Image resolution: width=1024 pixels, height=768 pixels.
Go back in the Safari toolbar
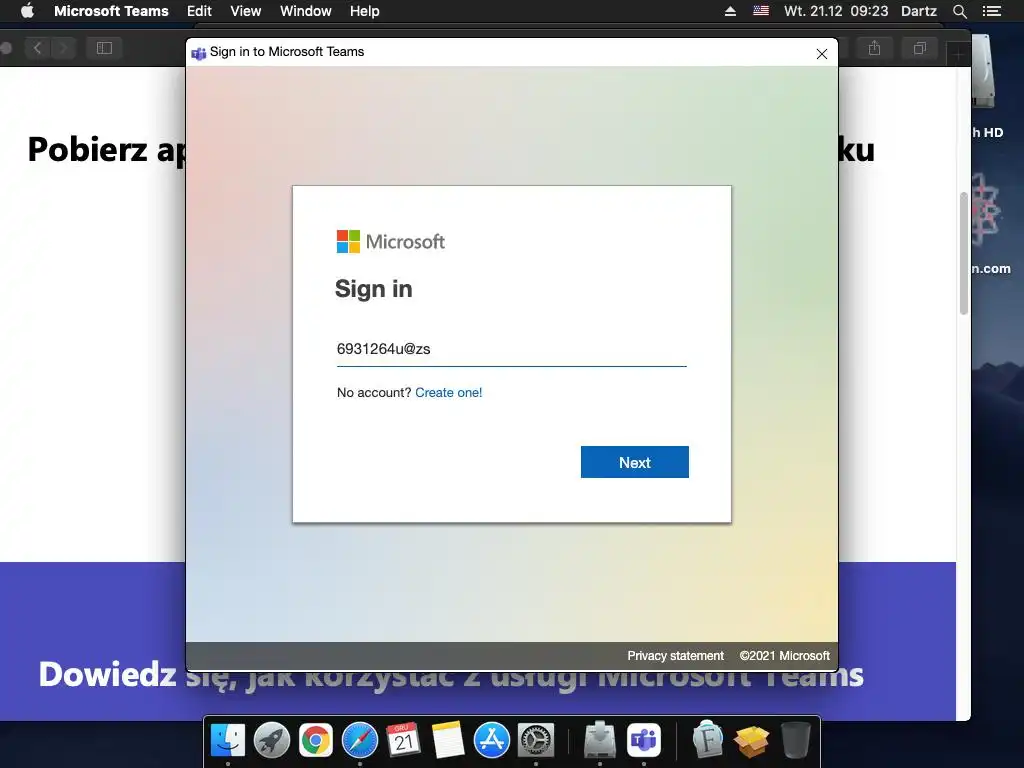[38, 48]
